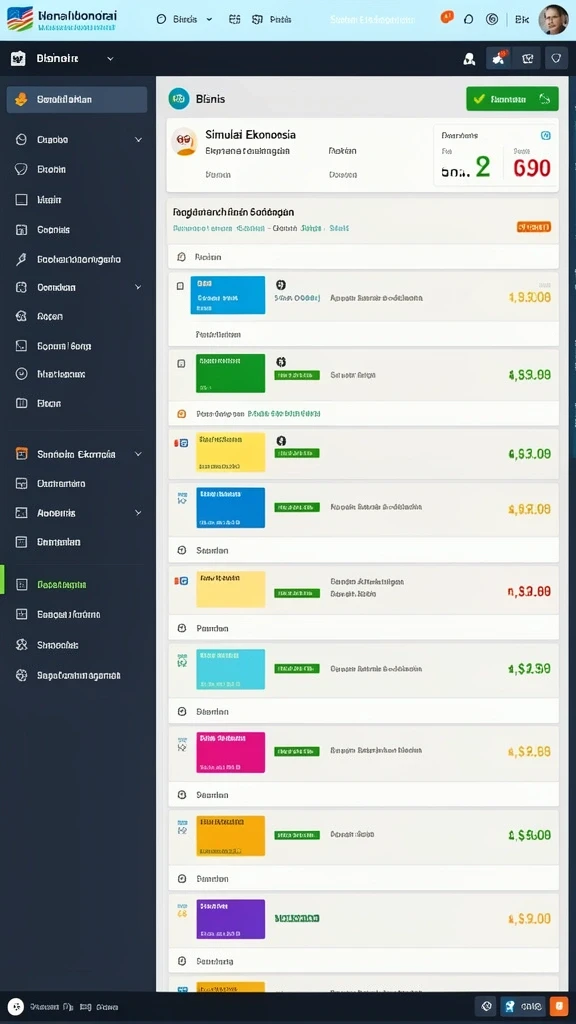Screen dimensions: 576x1024
Task: Open the highlighted first sidebar item with orange icon
Action: coord(76,100)
